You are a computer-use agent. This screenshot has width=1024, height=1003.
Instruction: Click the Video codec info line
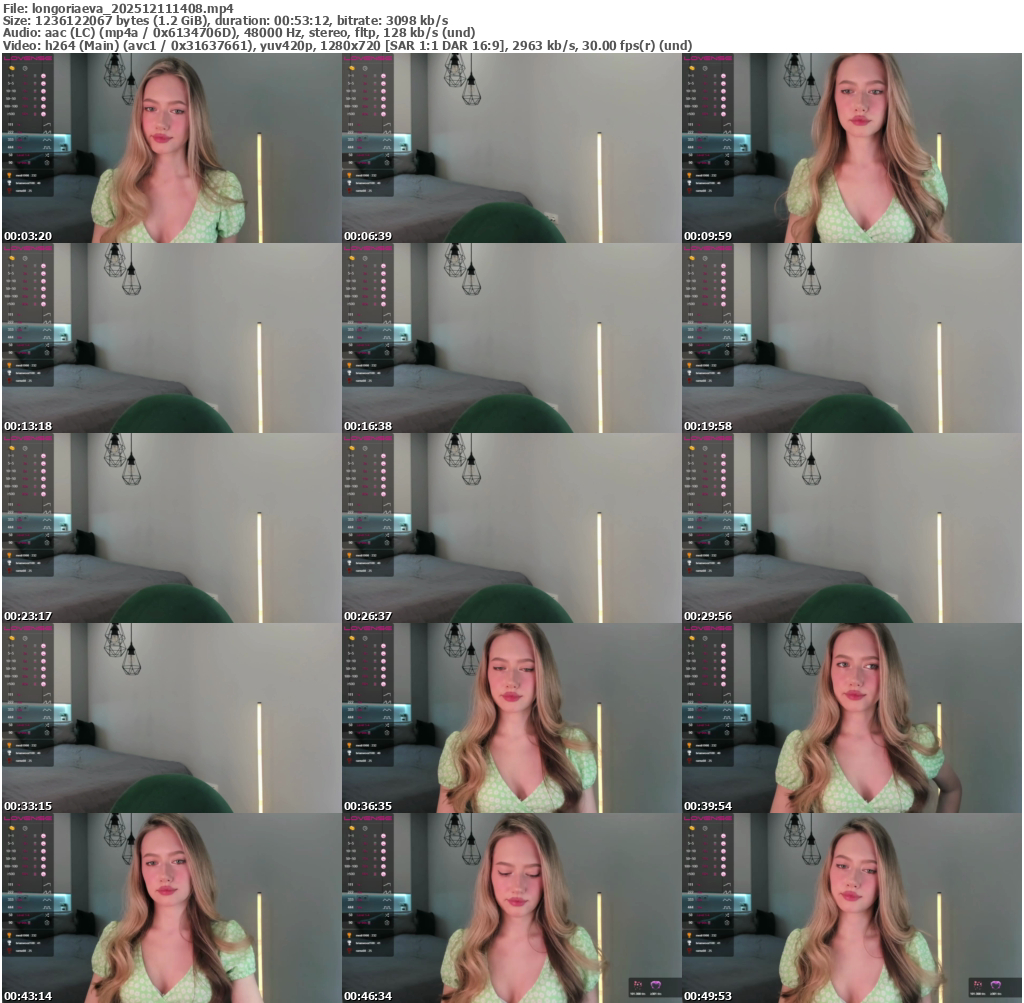(x=347, y=45)
